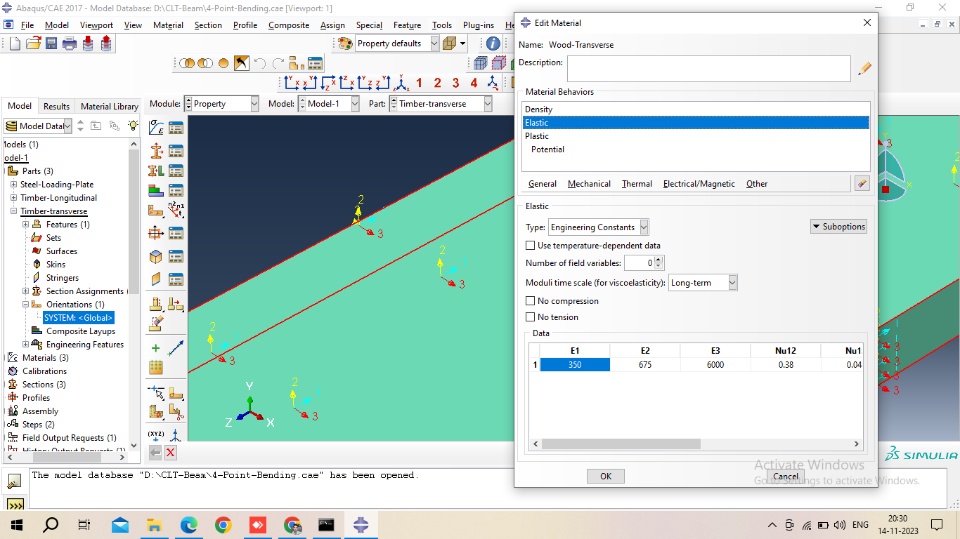Screen dimensions: 960x539
Task: Click Assign beam normals n1 n2 icon
Action: point(176,209)
